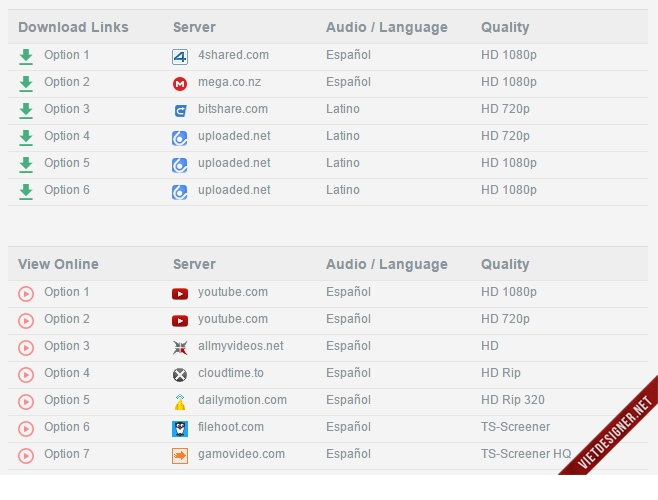Click the gamovideo.com orange arrow icon
This screenshot has height=500, width=658.
point(180,455)
